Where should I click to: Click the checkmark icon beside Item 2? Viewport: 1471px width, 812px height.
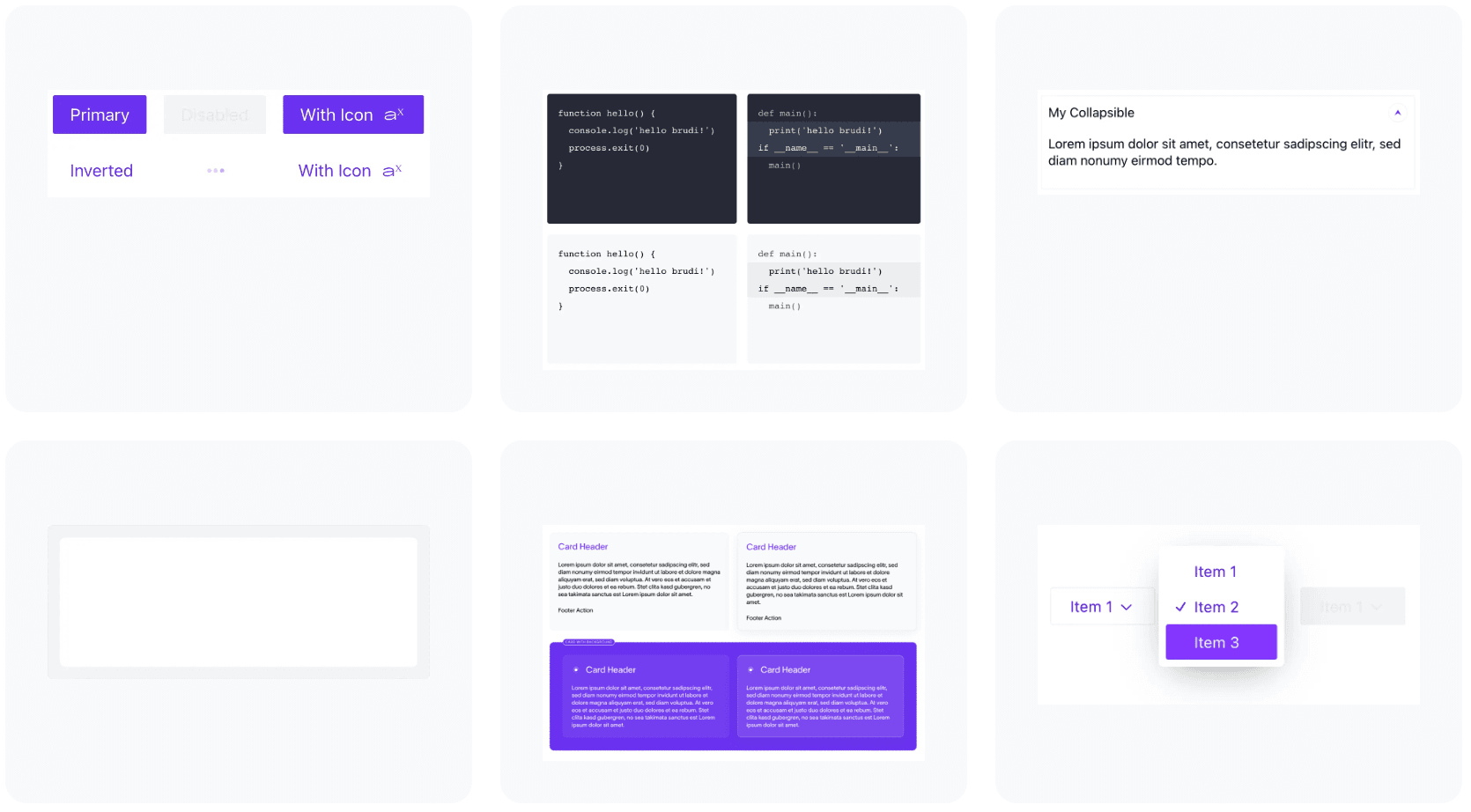point(1180,607)
